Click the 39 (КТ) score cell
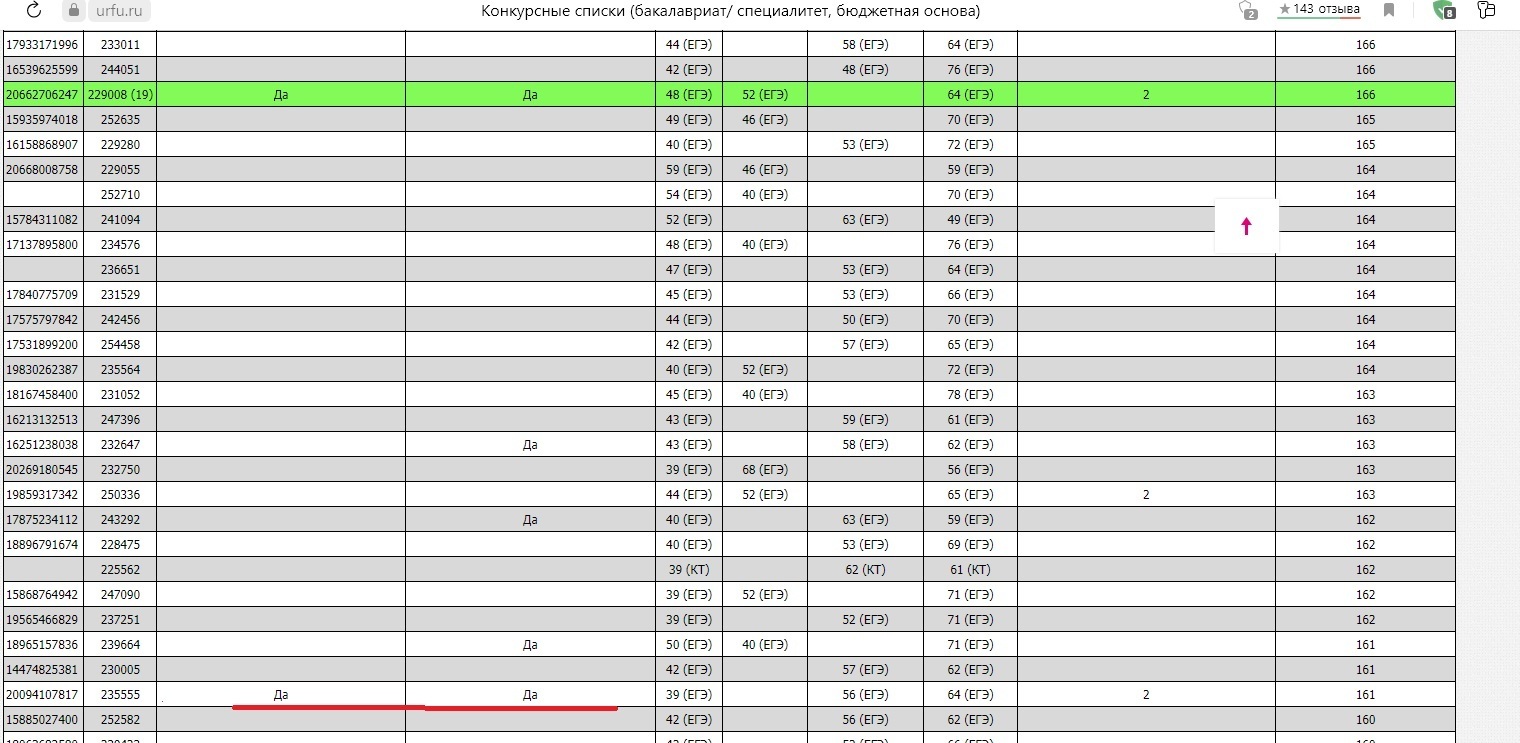This screenshot has height=743, width=1520. pyautogui.click(x=688, y=570)
